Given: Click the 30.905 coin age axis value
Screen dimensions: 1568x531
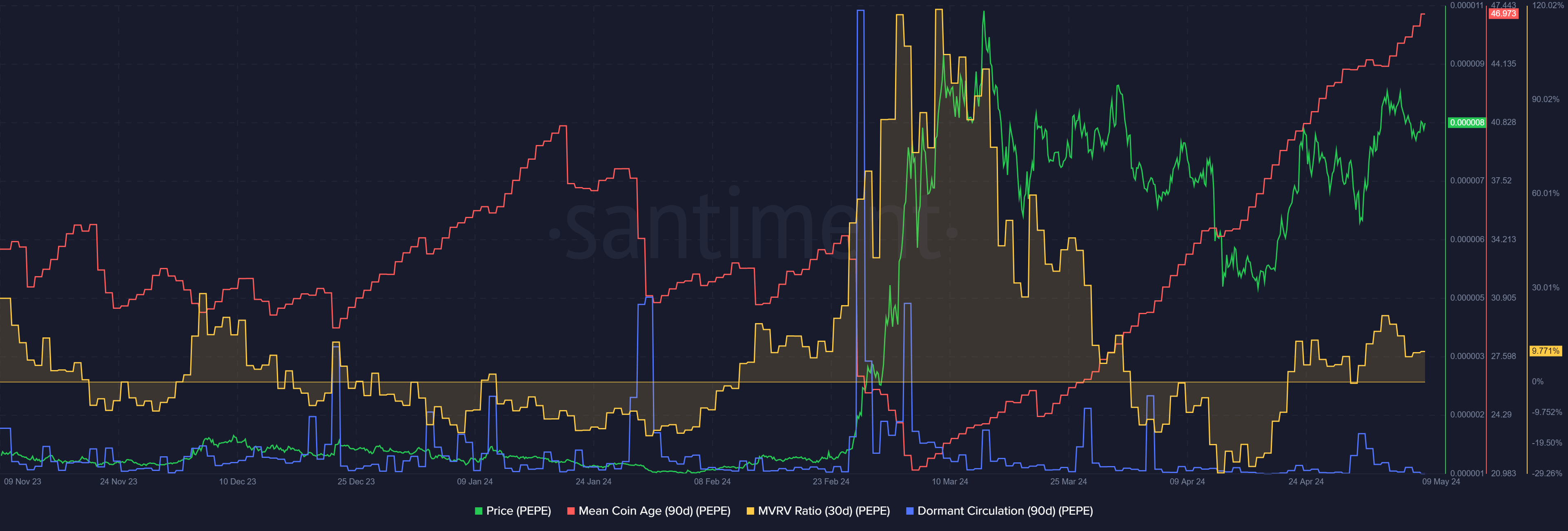Looking at the screenshot, I should click(x=1503, y=298).
